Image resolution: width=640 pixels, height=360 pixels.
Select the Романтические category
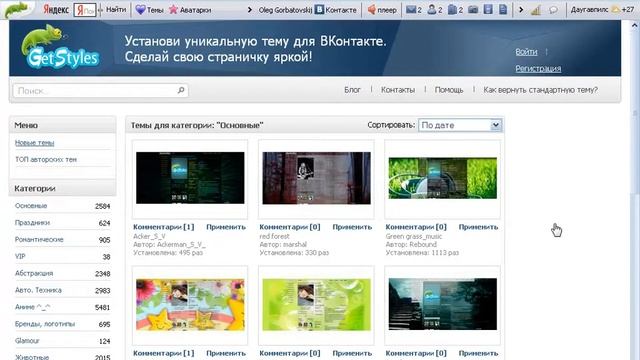click(x=39, y=240)
